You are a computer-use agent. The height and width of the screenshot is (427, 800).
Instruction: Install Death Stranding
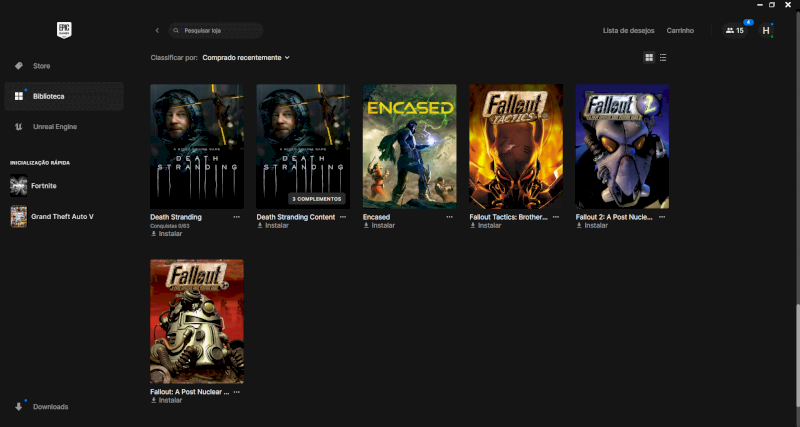[x=166, y=234]
